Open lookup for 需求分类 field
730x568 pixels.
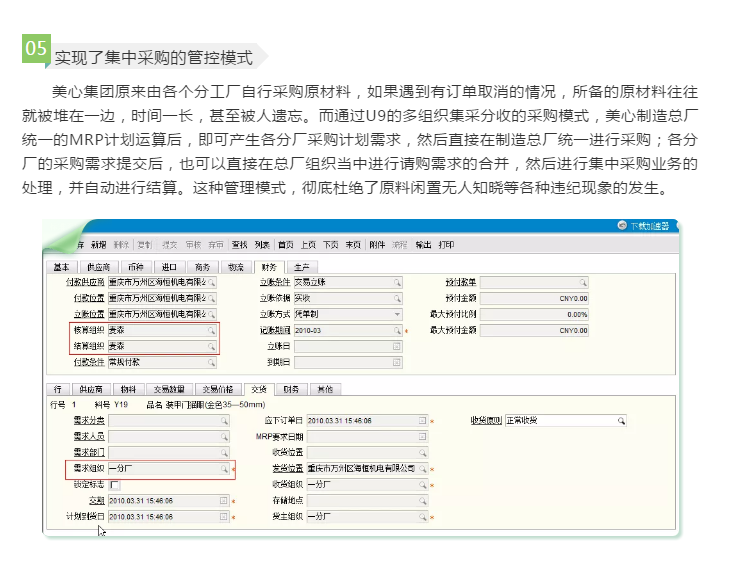point(224,421)
